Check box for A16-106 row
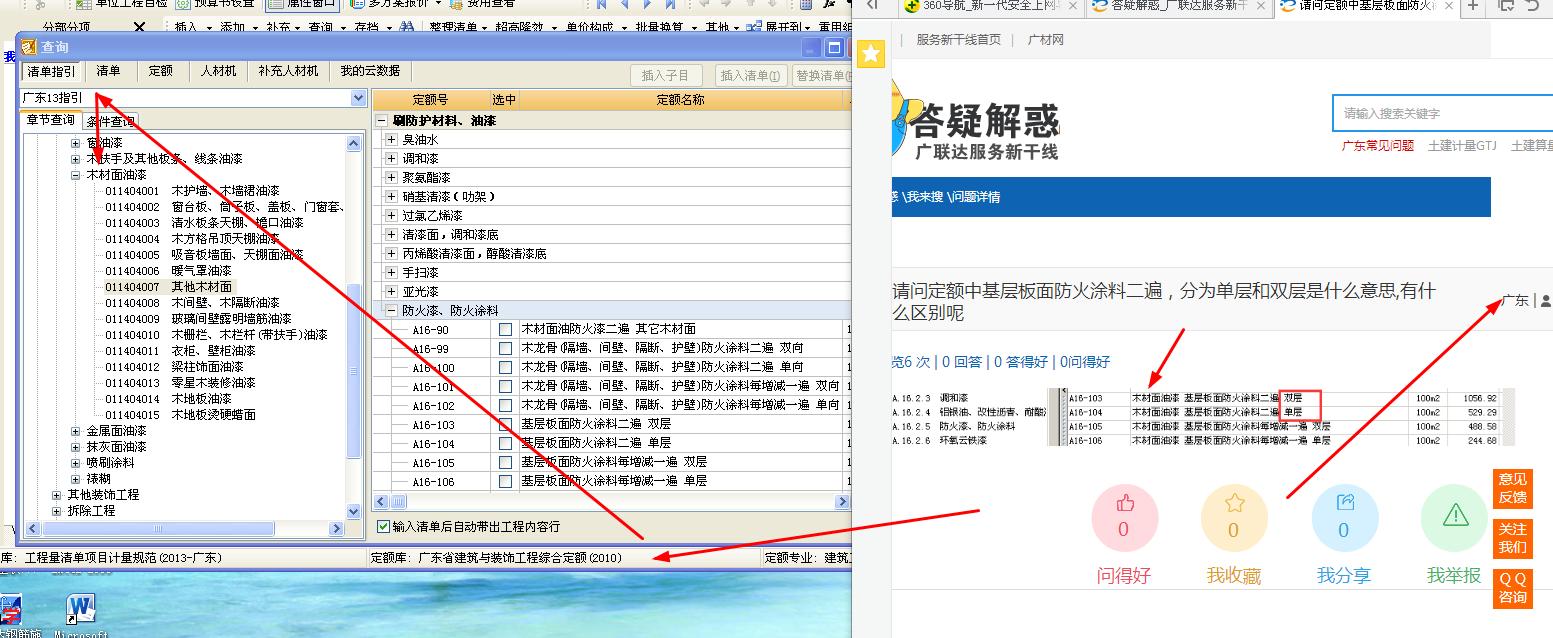1553x638 pixels. [505, 481]
